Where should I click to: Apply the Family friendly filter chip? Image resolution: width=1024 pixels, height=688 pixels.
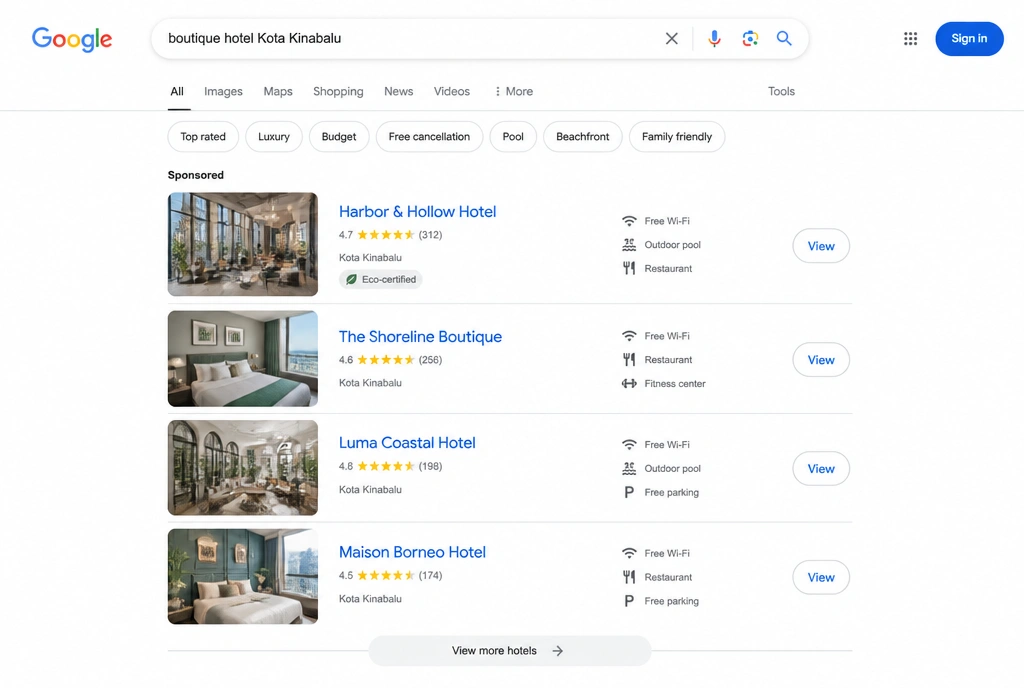pyautogui.click(x=677, y=136)
